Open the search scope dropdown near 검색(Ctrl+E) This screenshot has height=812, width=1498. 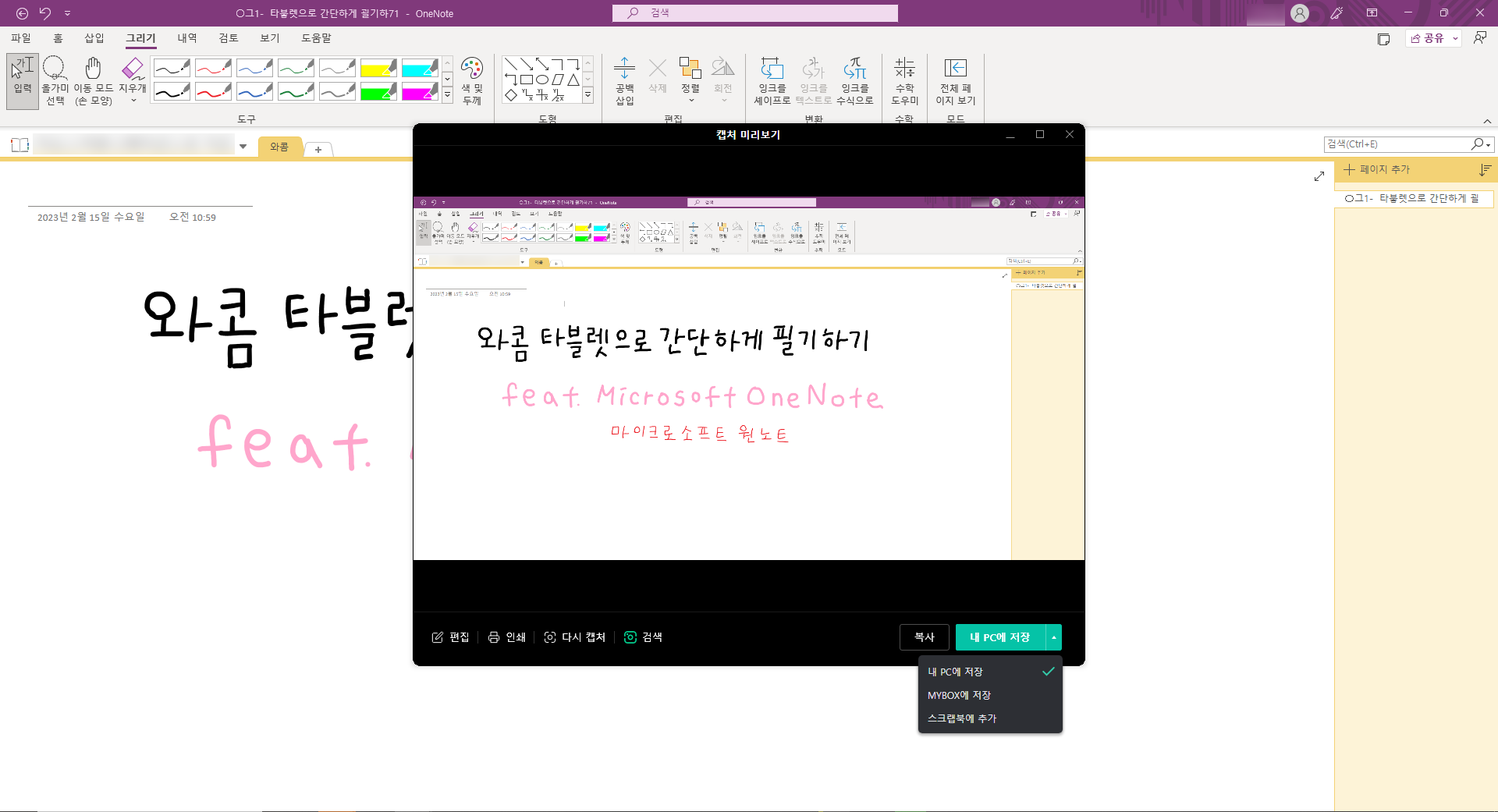click(1489, 144)
